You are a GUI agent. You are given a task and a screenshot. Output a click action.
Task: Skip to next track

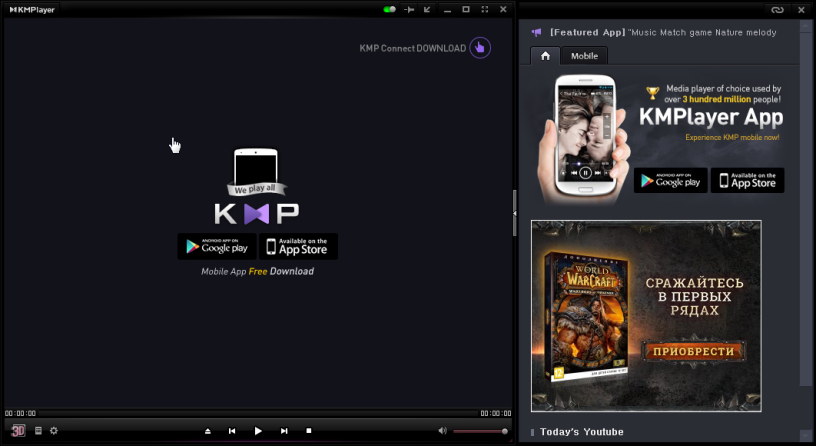pyautogui.click(x=284, y=431)
